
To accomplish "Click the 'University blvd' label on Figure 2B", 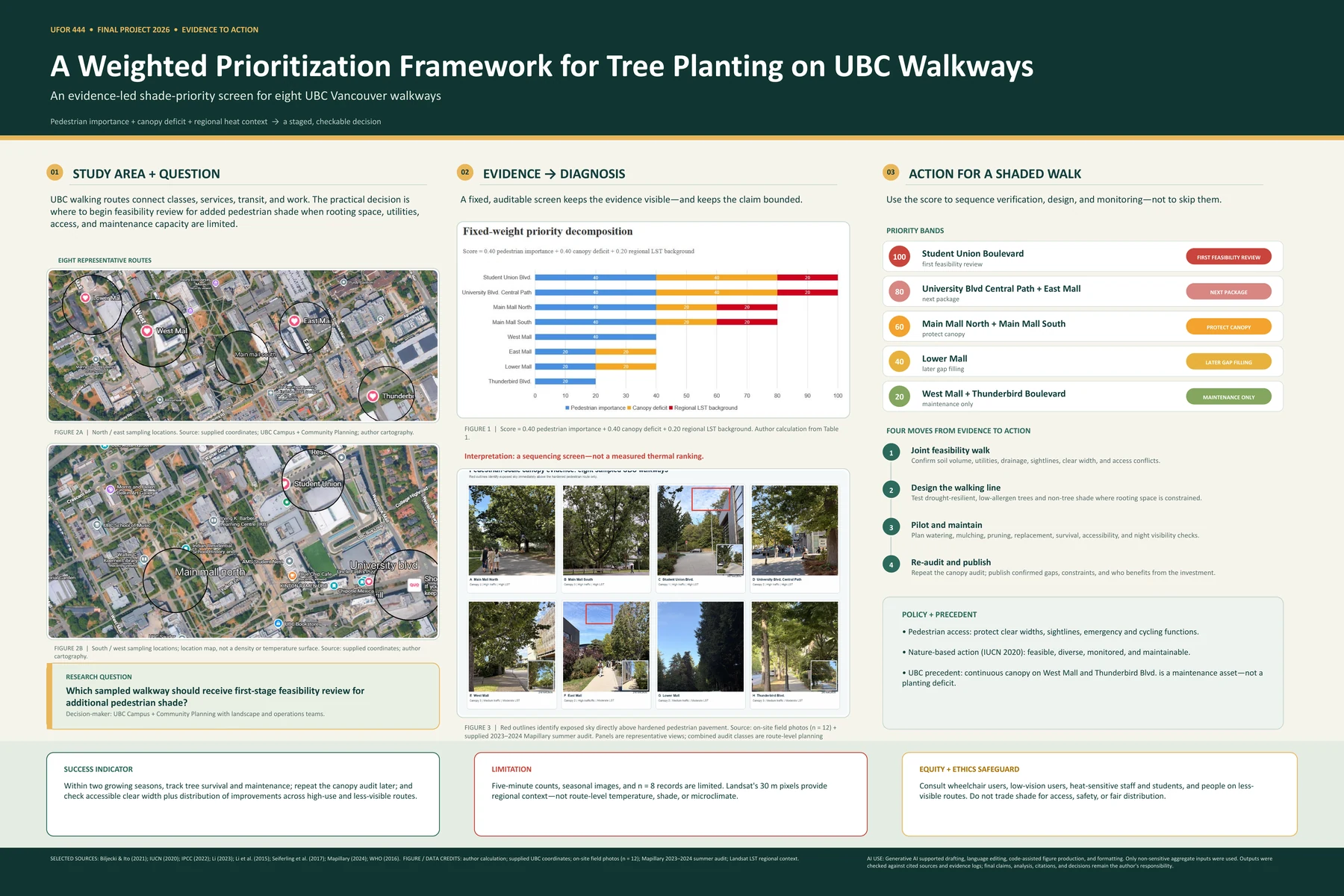I will click(384, 565).
